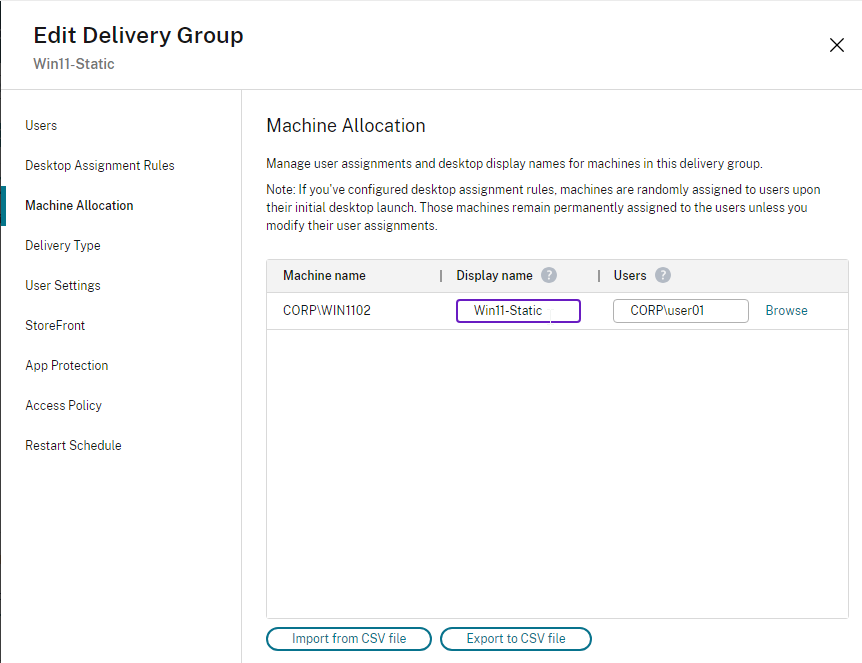Open User Settings section
The width and height of the screenshot is (862, 663).
(x=63, y=286)
